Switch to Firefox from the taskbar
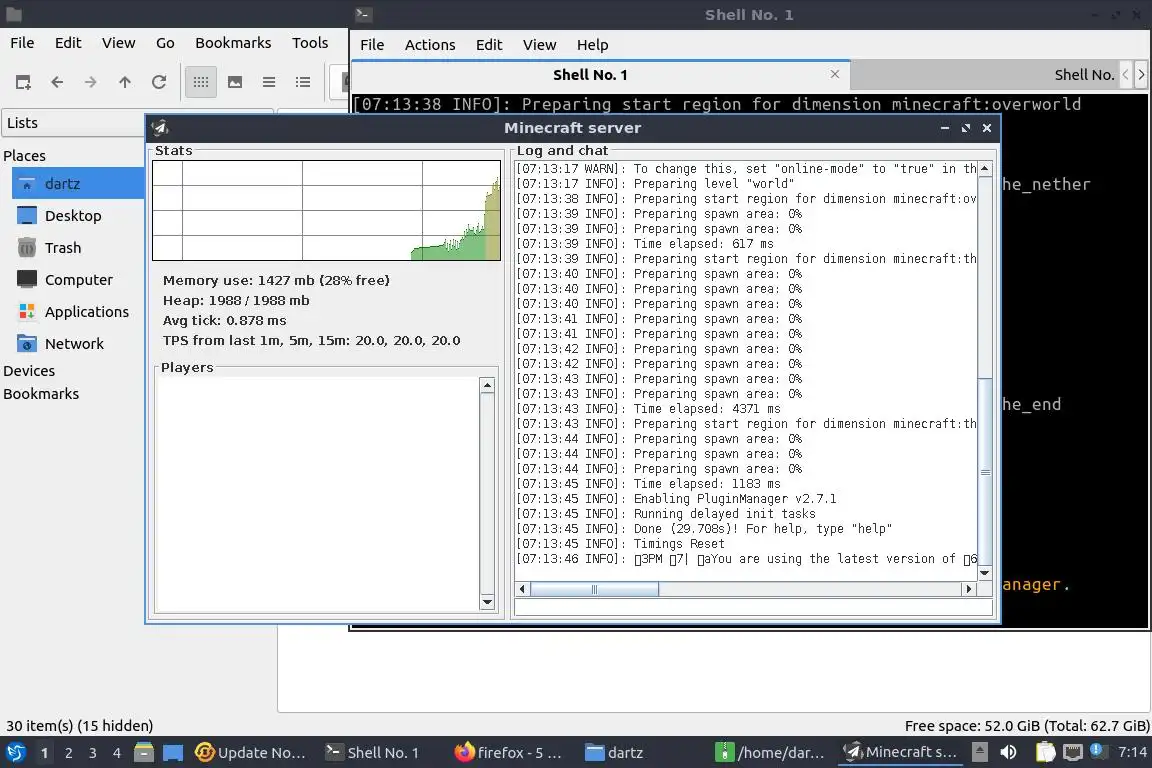 [x=508, y=753]
